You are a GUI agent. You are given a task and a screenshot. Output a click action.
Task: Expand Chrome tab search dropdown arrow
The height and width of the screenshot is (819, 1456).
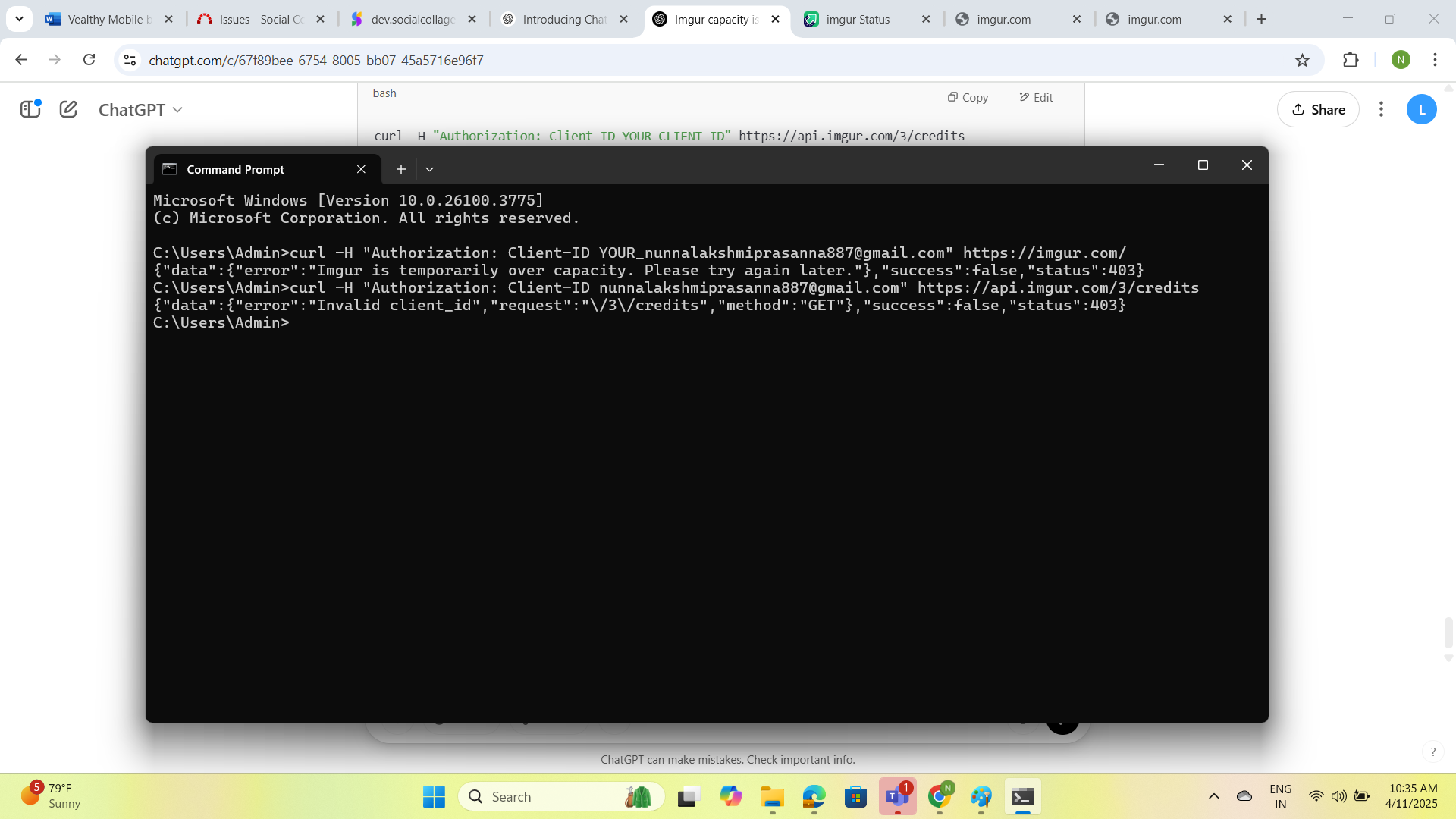point(19,19)
